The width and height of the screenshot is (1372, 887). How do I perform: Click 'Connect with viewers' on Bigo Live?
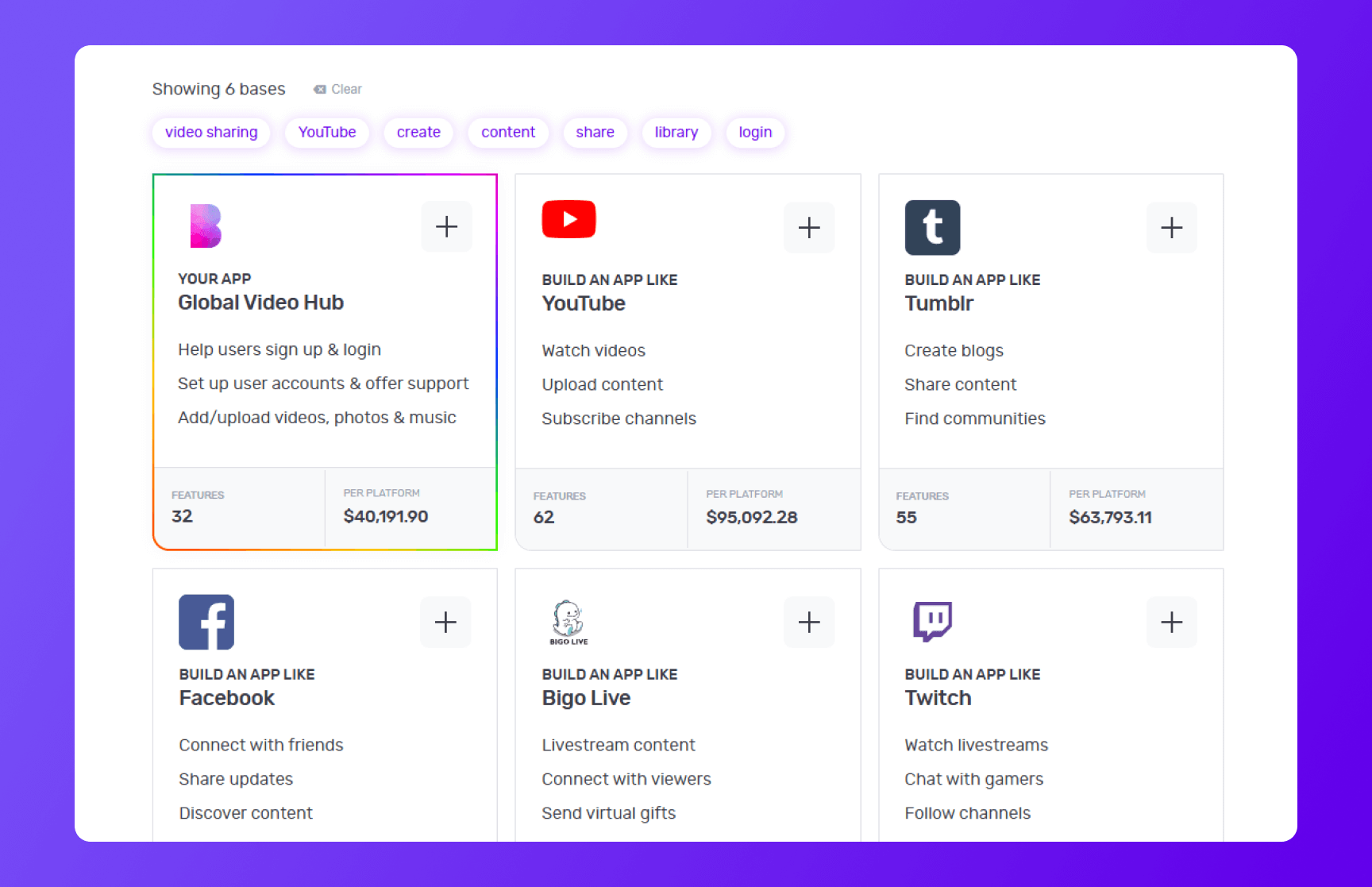[x=626, y=779]
